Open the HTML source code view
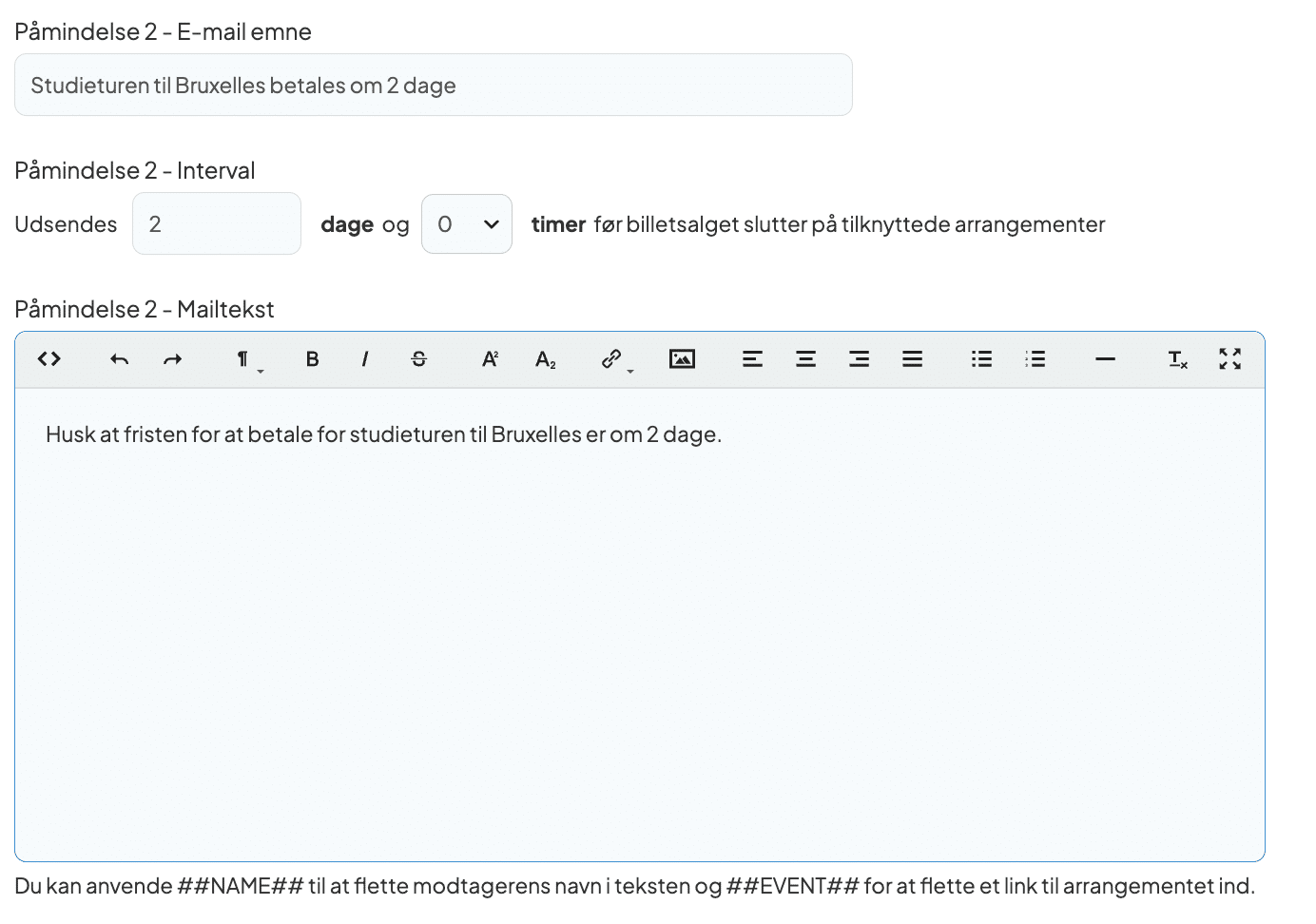Screen dimensions: 1316x924 pyautogui.click(x=49, y=359)
